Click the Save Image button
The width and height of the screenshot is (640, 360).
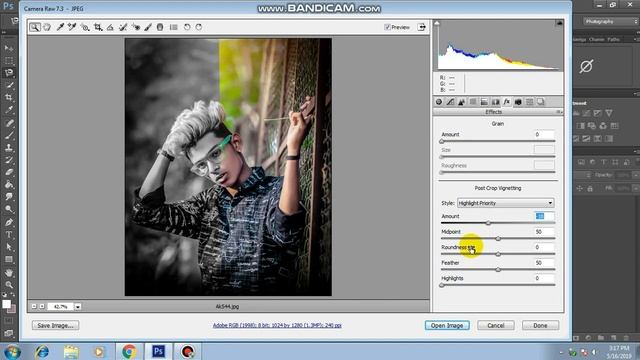(56, 325)
